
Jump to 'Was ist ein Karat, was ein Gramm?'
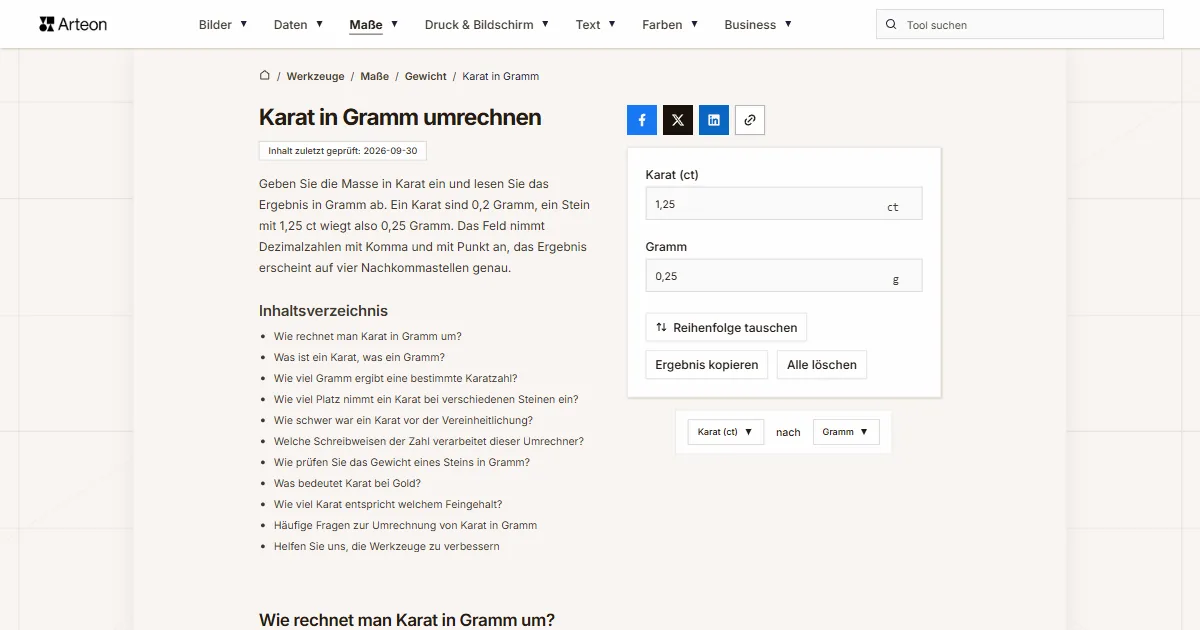click(x=359, y=357)
